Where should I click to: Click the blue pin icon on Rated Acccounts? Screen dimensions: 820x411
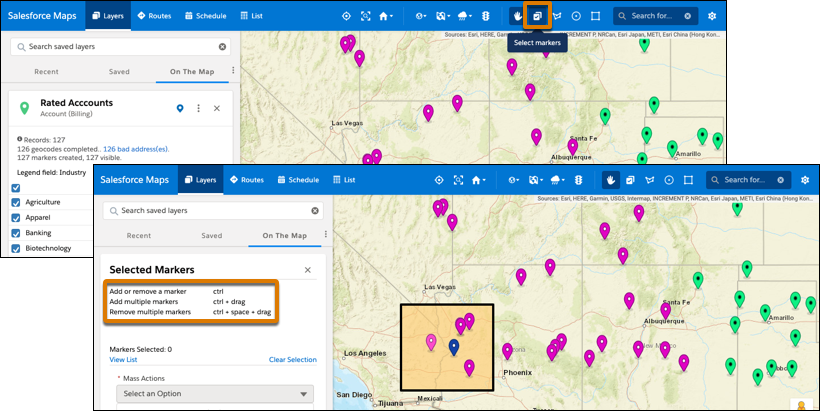pos(180,108)
